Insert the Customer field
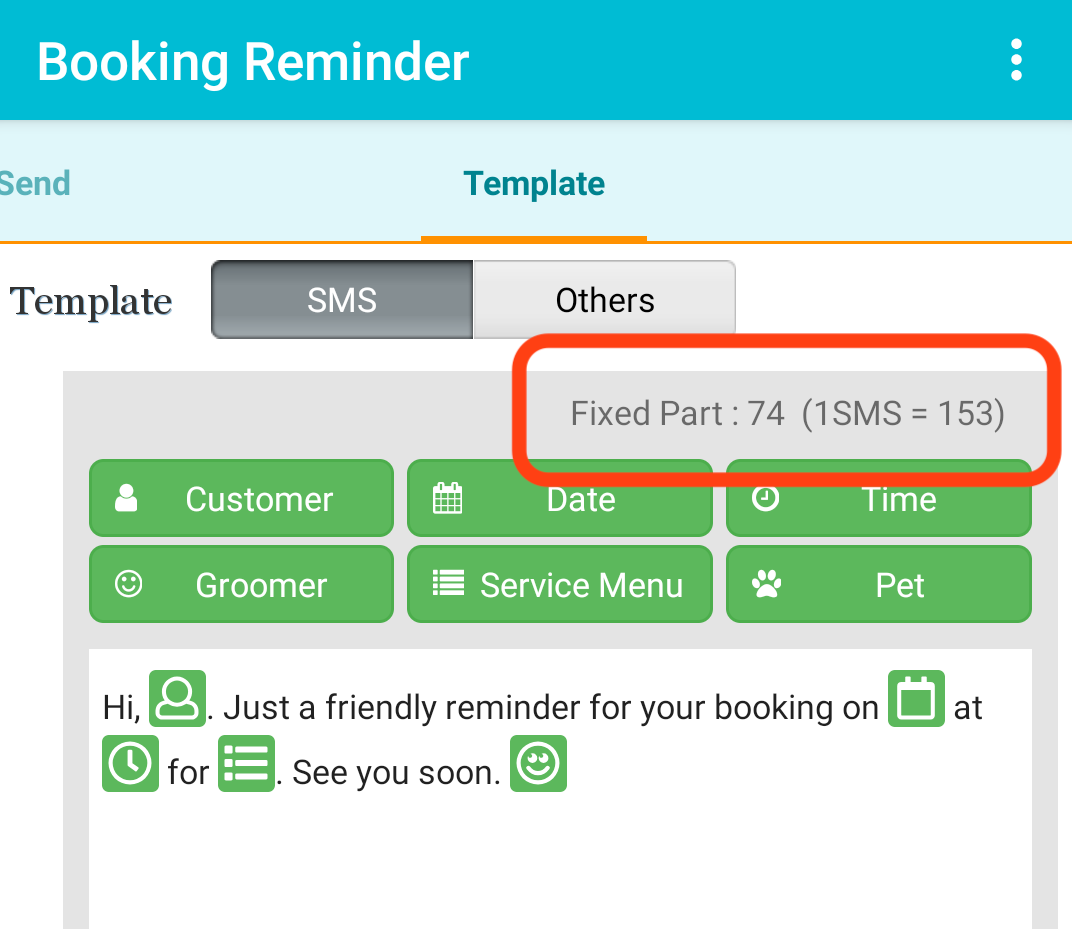Image resolution: width=1072 pixels, height=929 pixels. (241, 498)
